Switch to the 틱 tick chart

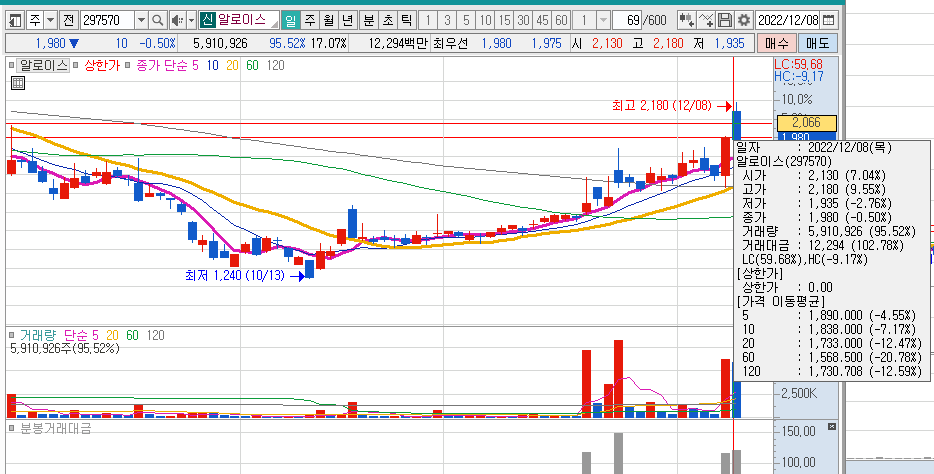tap(406, 20)
